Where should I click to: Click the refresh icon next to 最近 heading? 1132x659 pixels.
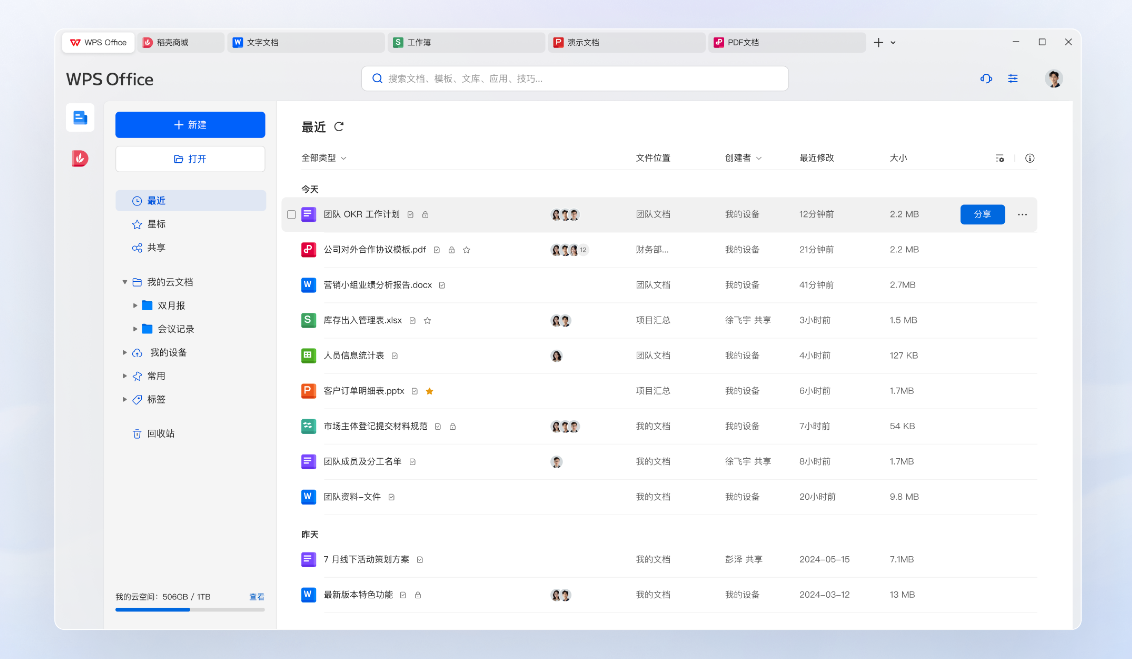(339, 127)
